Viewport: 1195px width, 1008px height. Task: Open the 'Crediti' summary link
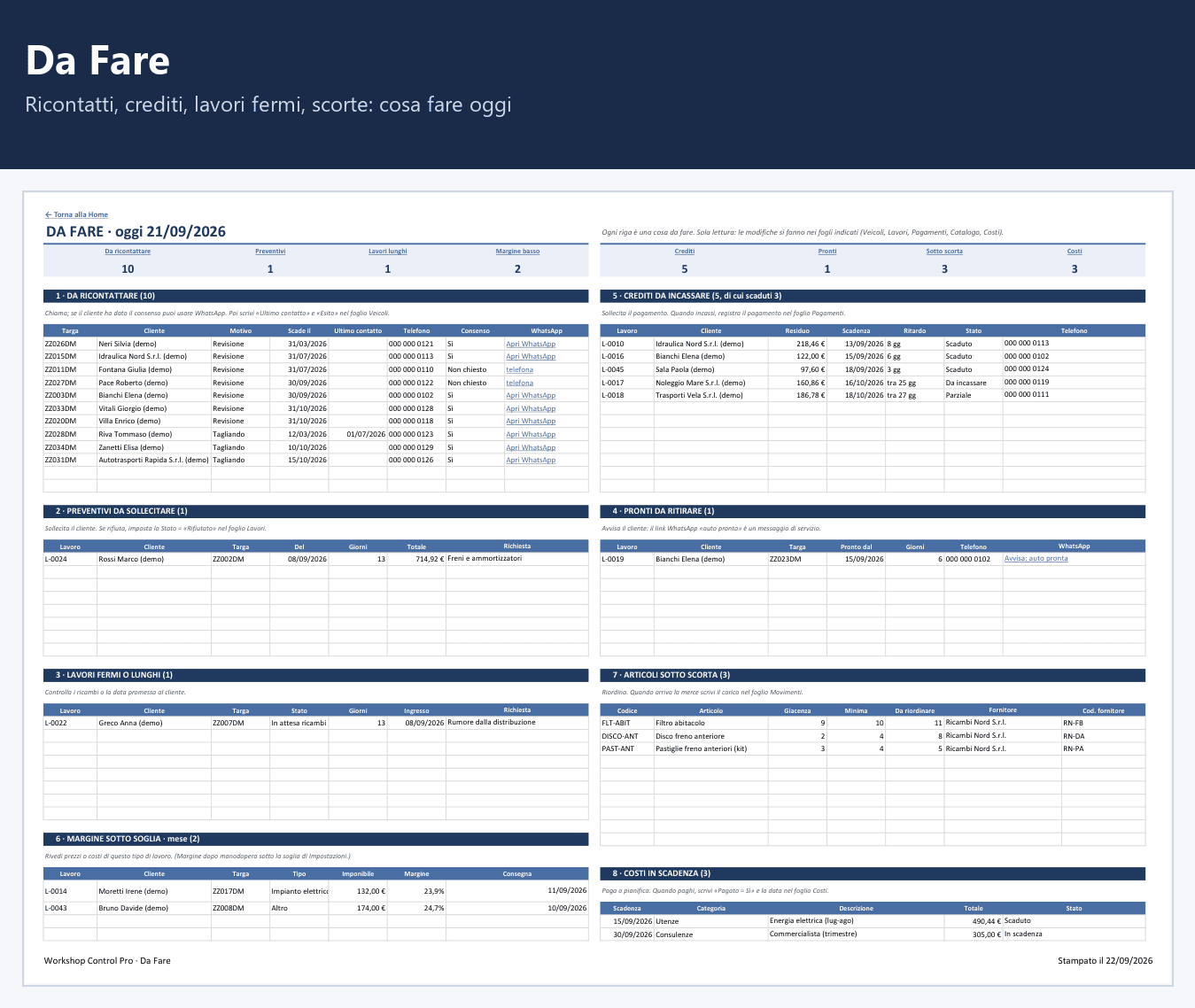click(x=685, y=251)
